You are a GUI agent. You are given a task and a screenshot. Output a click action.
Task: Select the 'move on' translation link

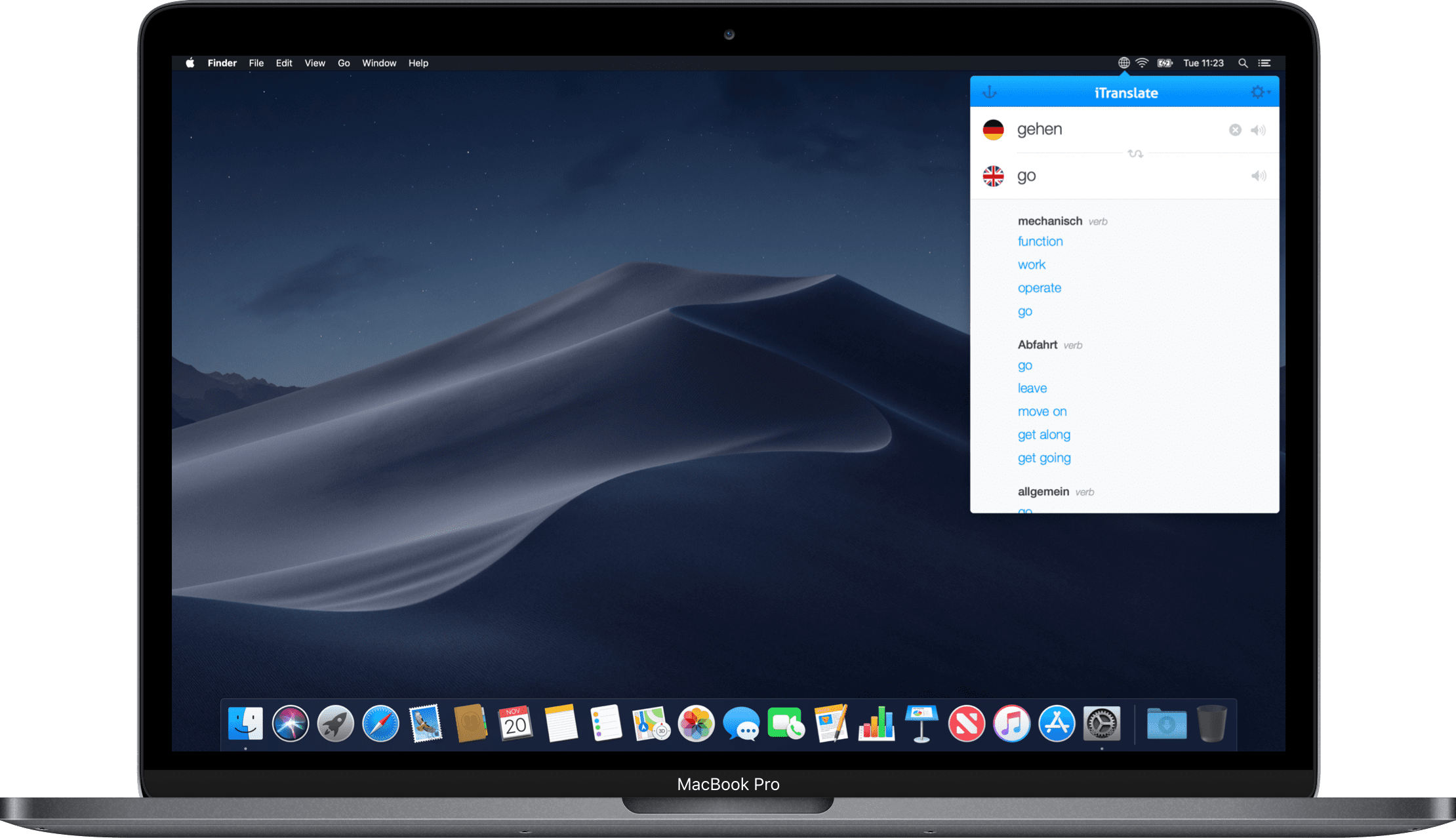pos(1042,412)
